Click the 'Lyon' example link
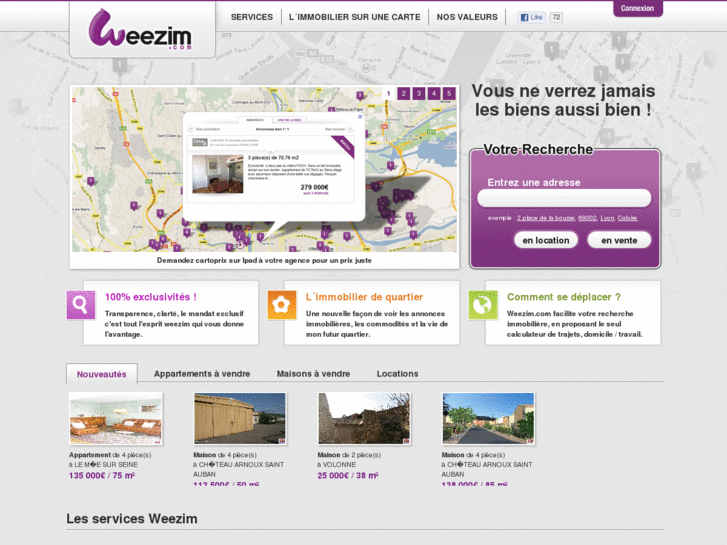The width and height of the screenshot is (727, 545). pos(607,218)
